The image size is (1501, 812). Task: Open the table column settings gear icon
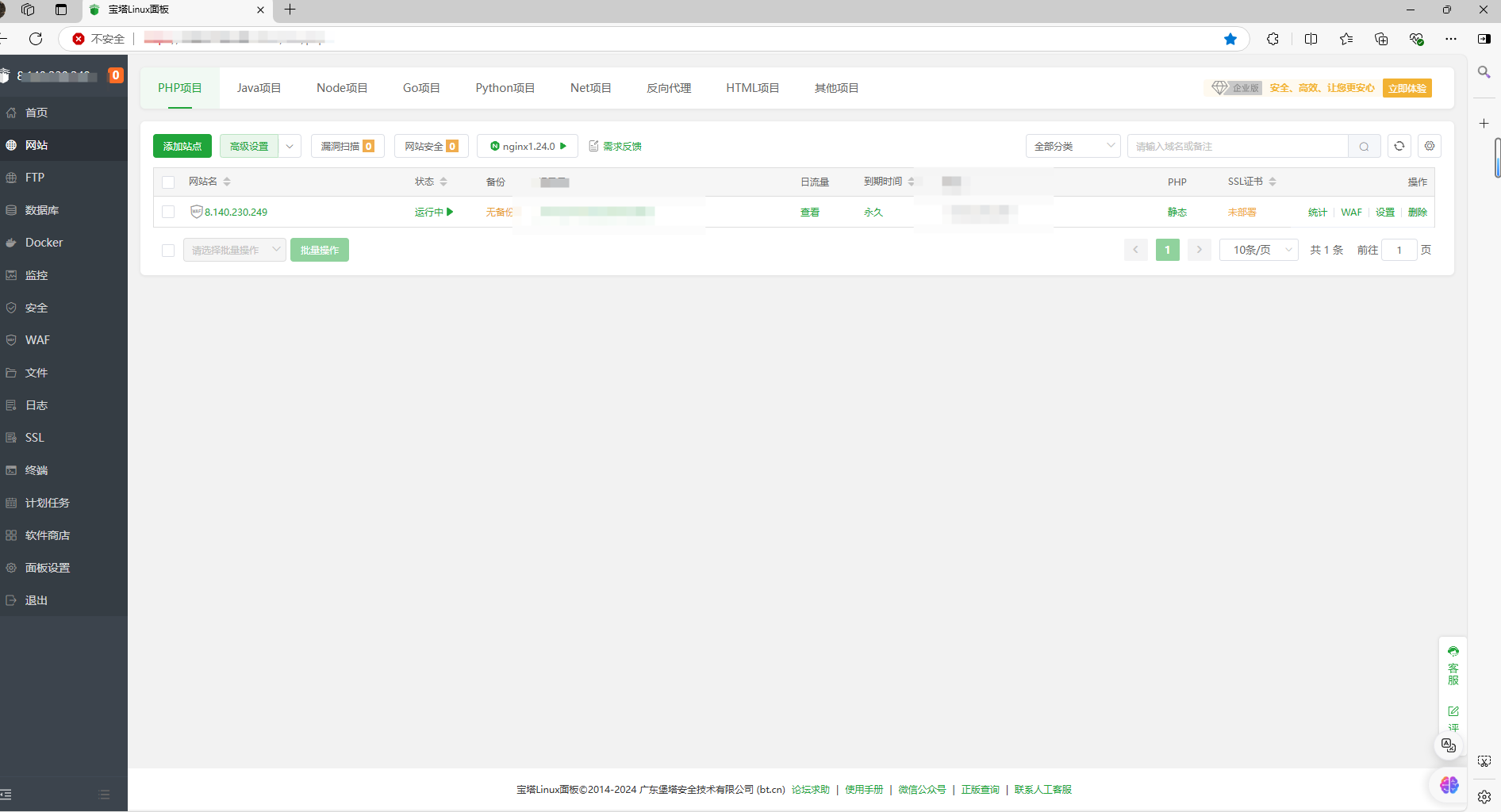tap(1430, 146)
